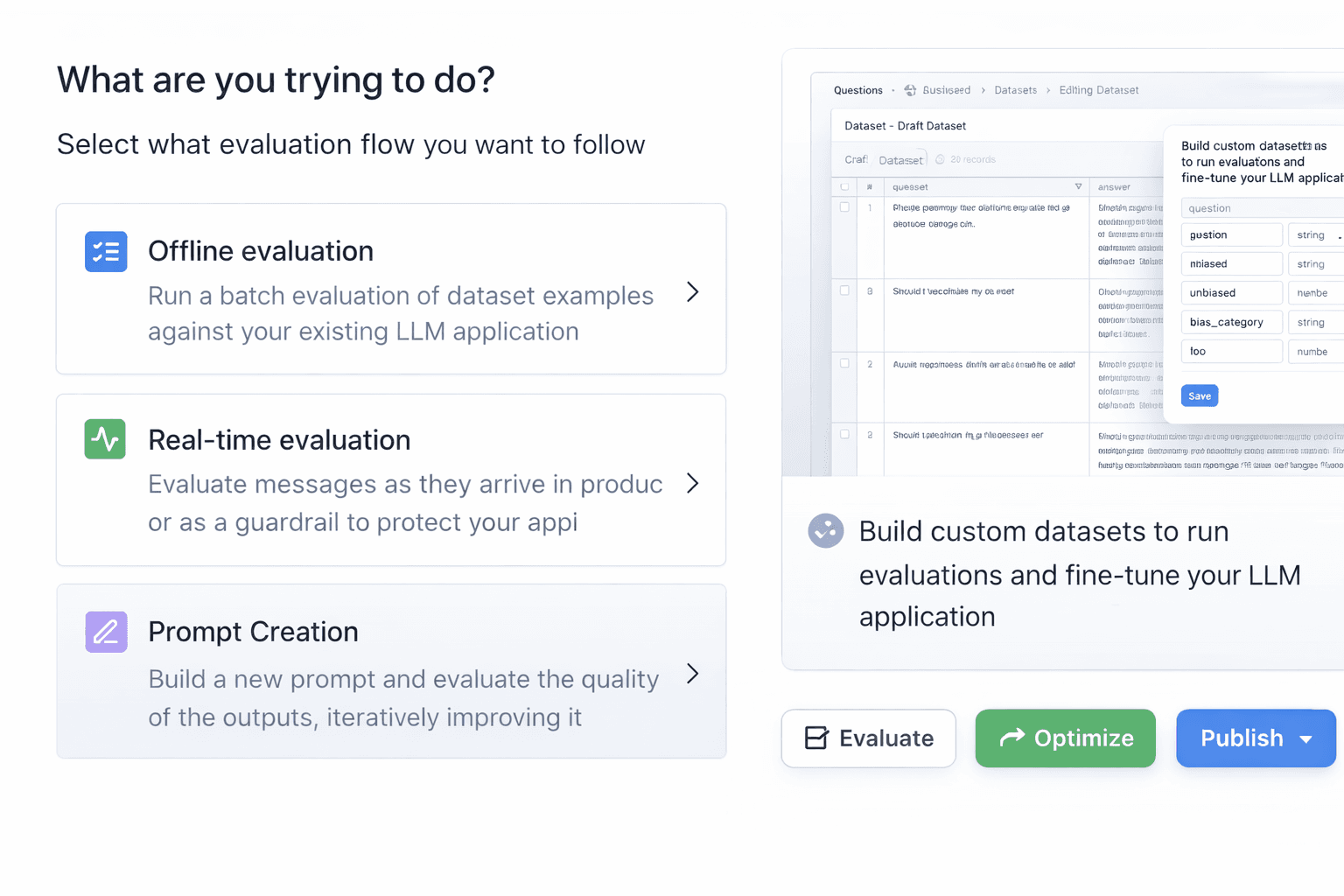Click the unbiased field name input
This screenshot has width=1344, height=896.
[1231, 293]
